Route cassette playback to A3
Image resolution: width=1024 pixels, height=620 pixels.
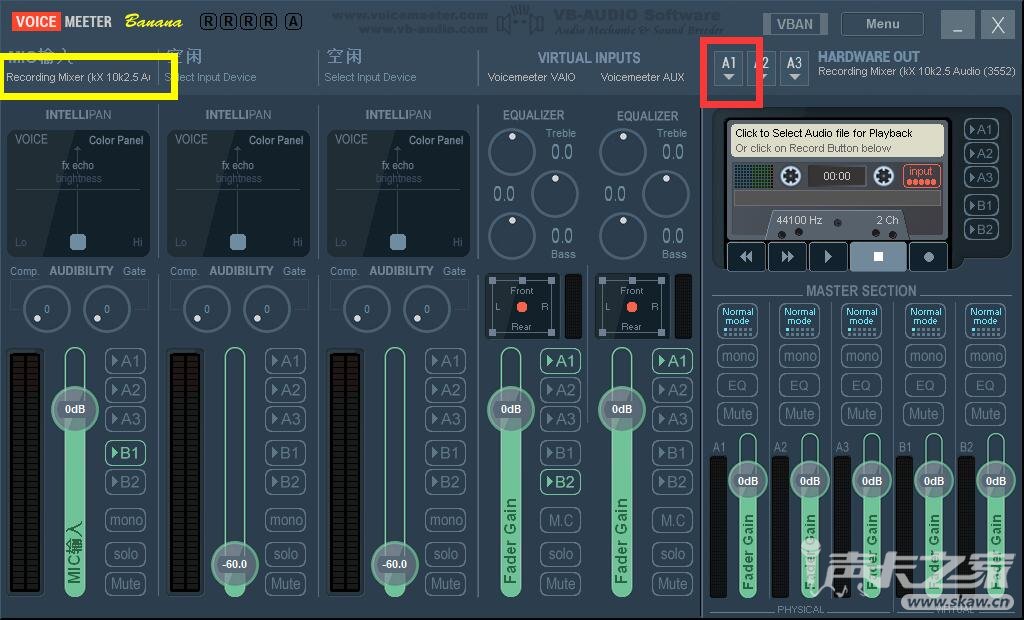coord(981,178)
